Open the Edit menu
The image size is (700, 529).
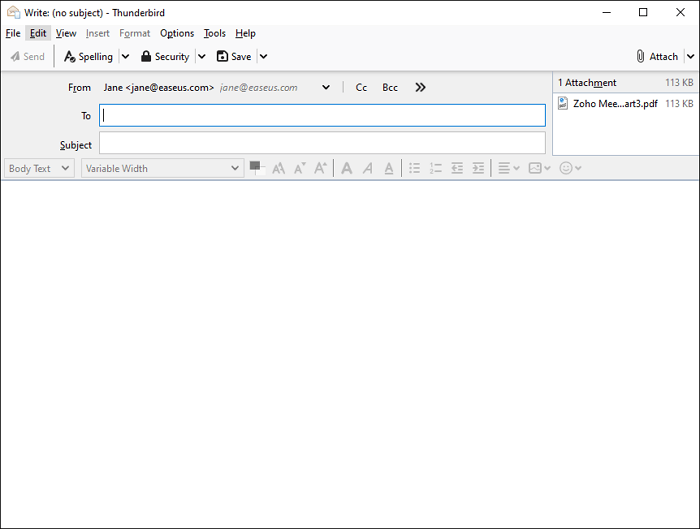point(38,33)
